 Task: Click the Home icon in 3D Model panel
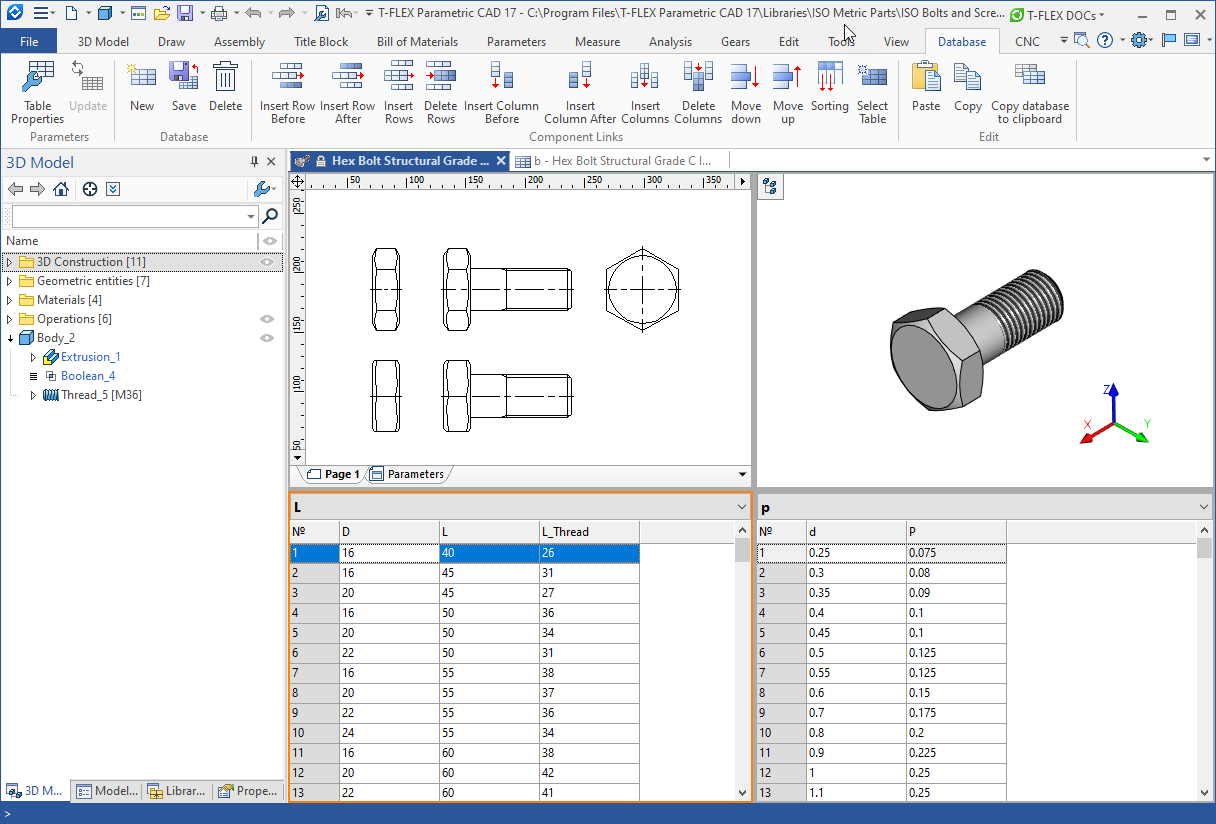pos(62,189)
